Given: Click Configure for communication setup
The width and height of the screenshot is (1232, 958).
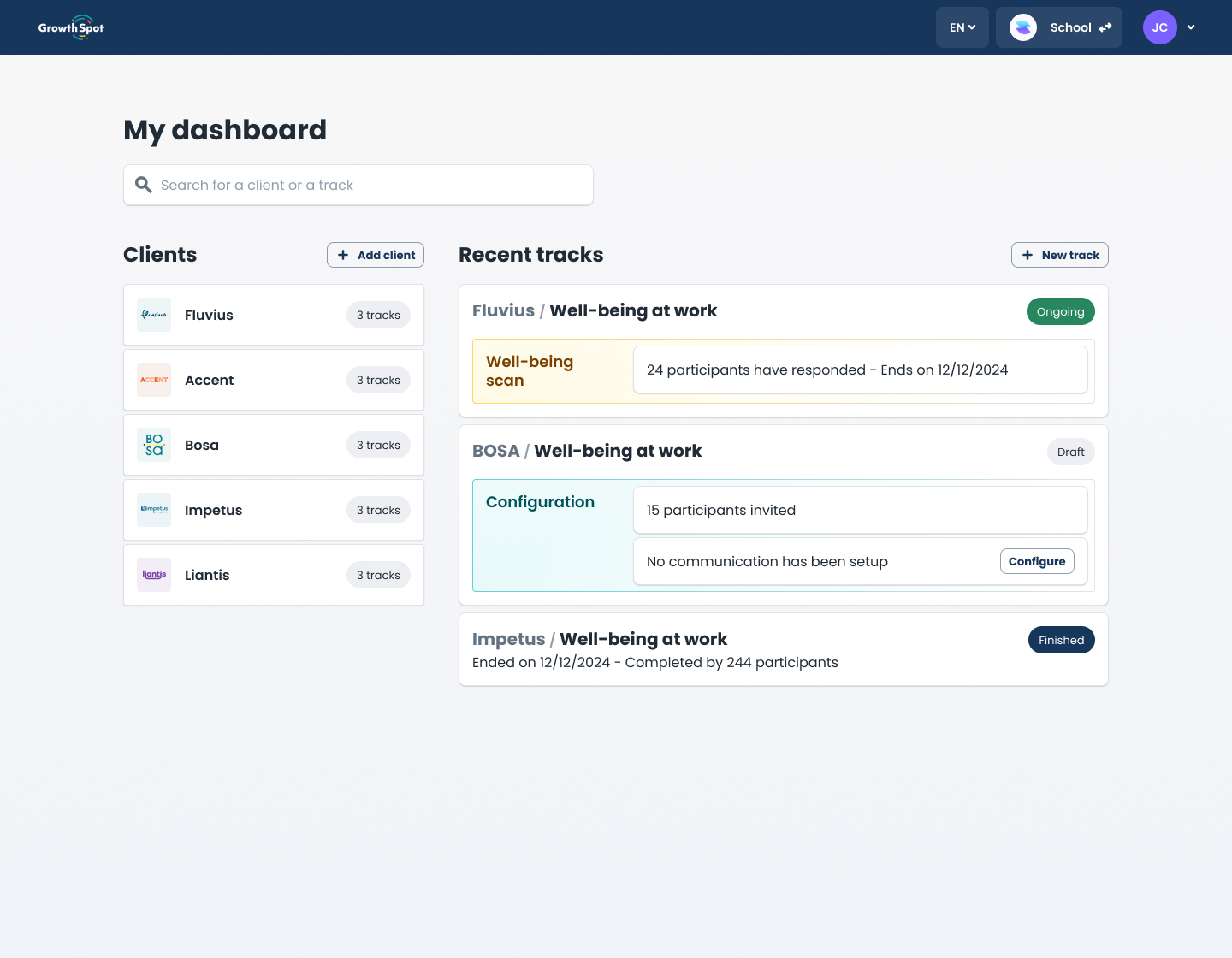Looking at the screenshot, I should click(x=1036, y=561).
